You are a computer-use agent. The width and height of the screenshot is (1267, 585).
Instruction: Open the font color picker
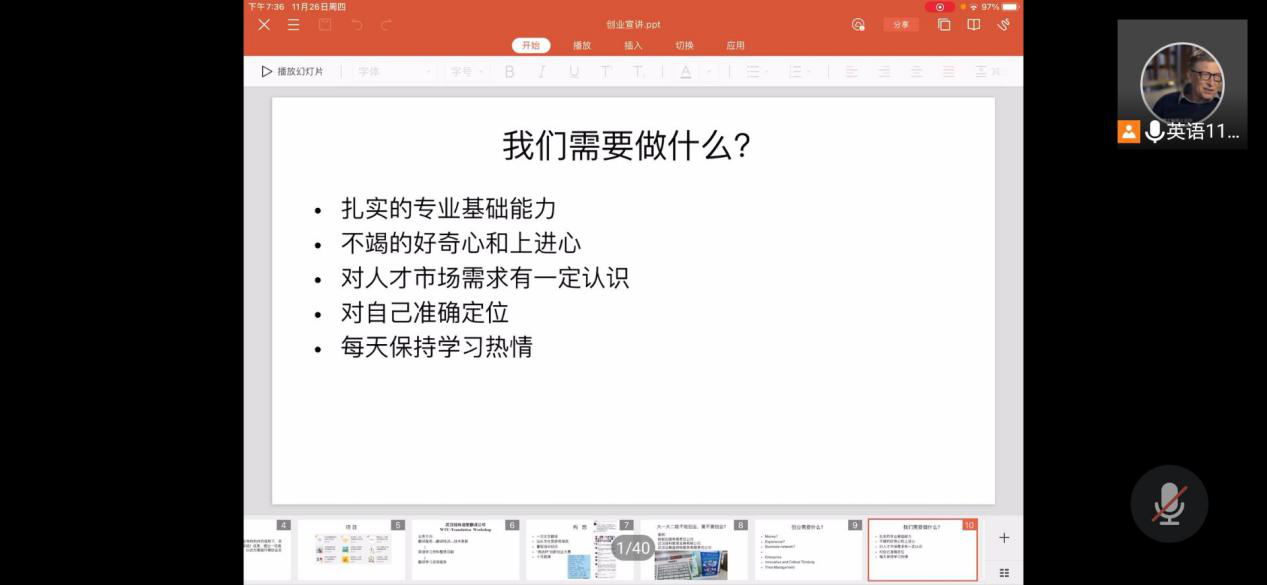[690, 72]
